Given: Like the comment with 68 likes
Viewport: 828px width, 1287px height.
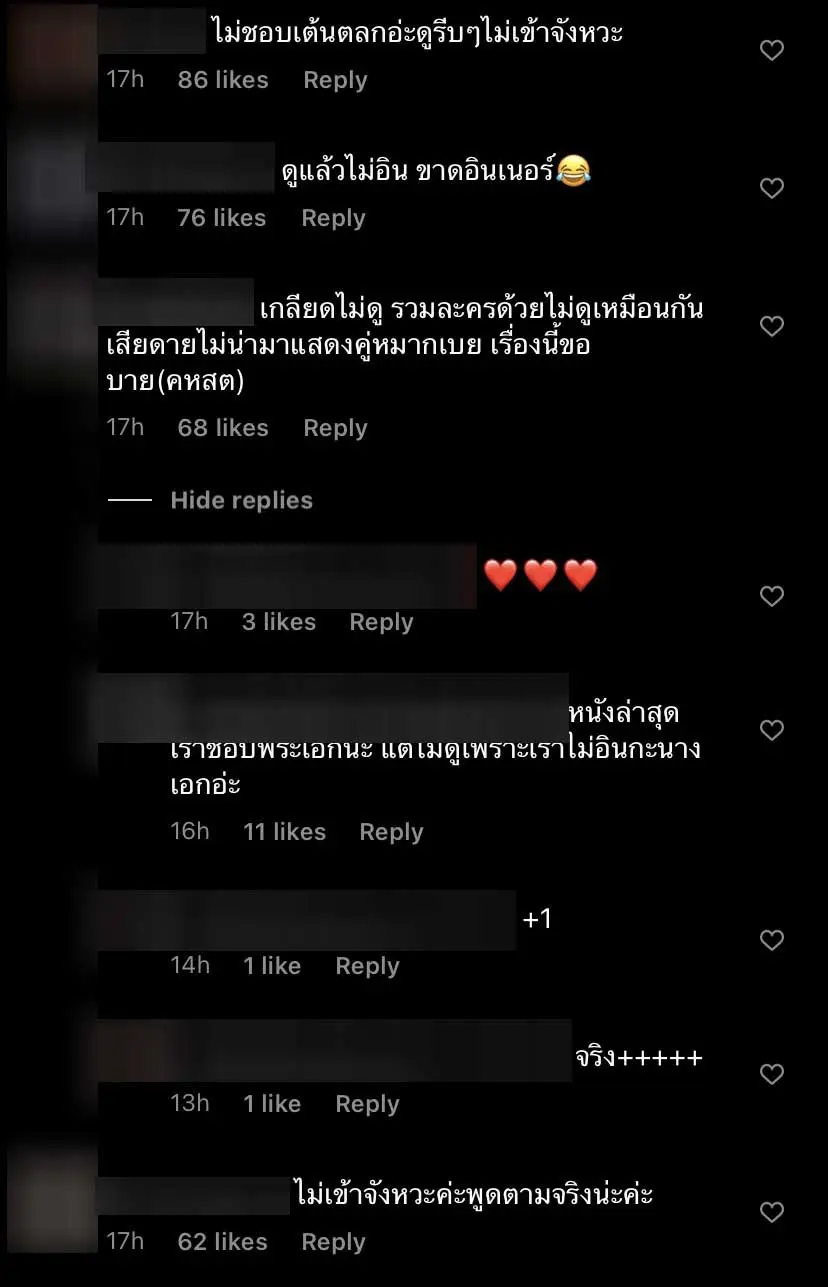Looking at the screenshot, I should (772, 326).
